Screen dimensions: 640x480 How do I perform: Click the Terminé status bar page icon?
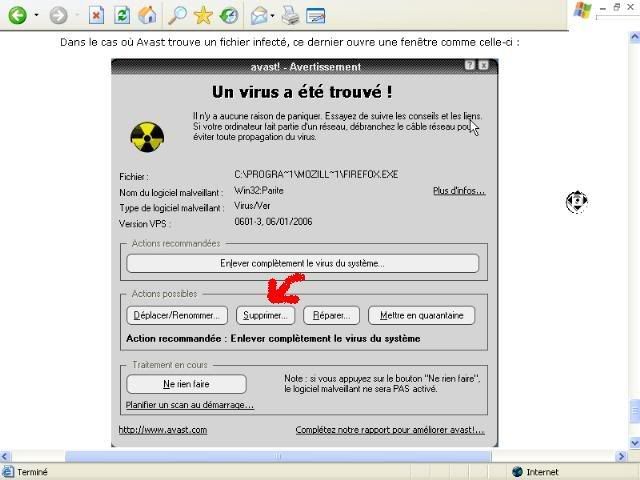tap(8, 471)
